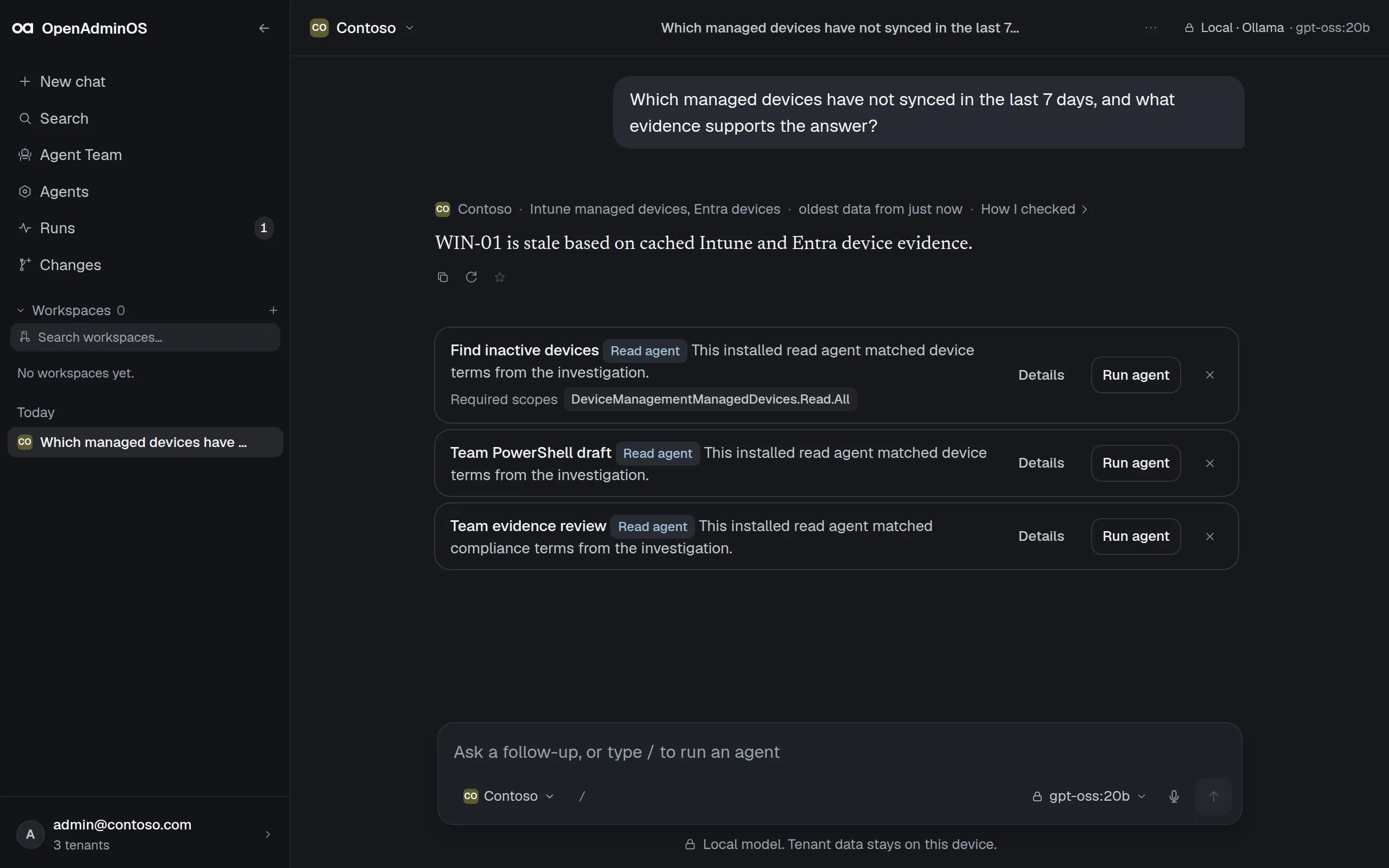Click the conversation title in header

tap(840, 28)
